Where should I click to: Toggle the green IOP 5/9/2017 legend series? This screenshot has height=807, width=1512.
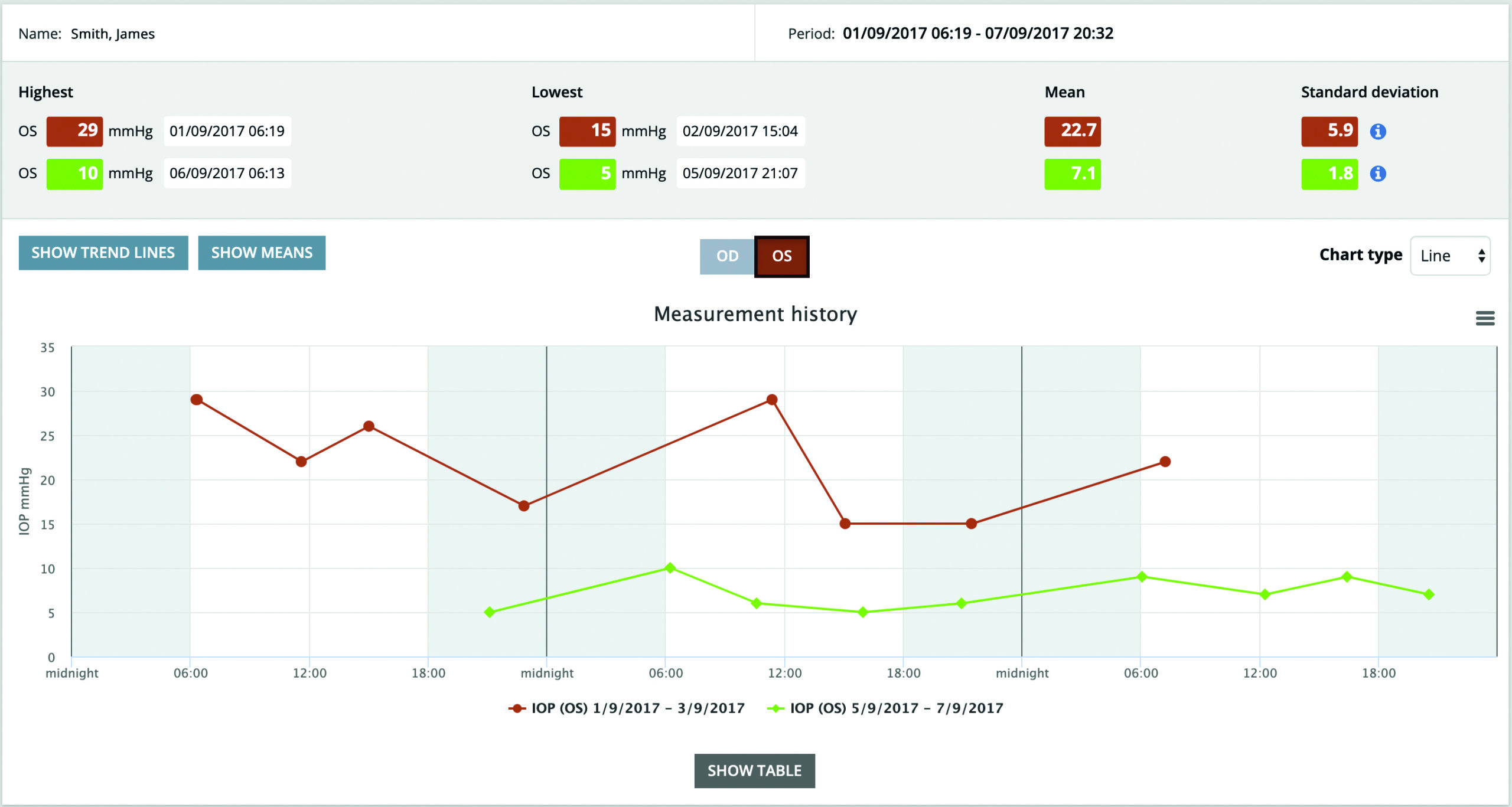[885, 708]
